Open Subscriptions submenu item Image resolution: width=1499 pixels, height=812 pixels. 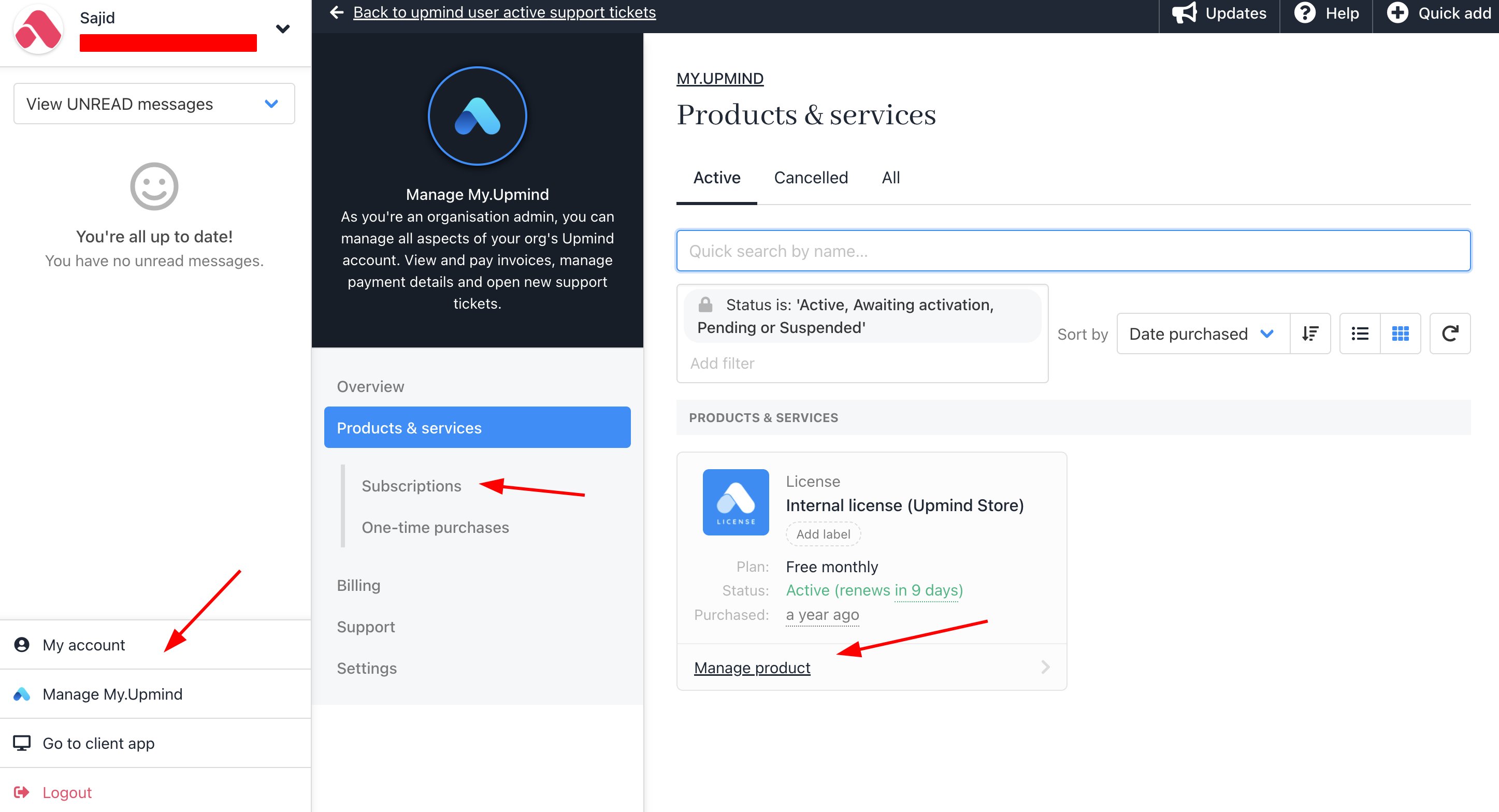[x=411, y=486]
